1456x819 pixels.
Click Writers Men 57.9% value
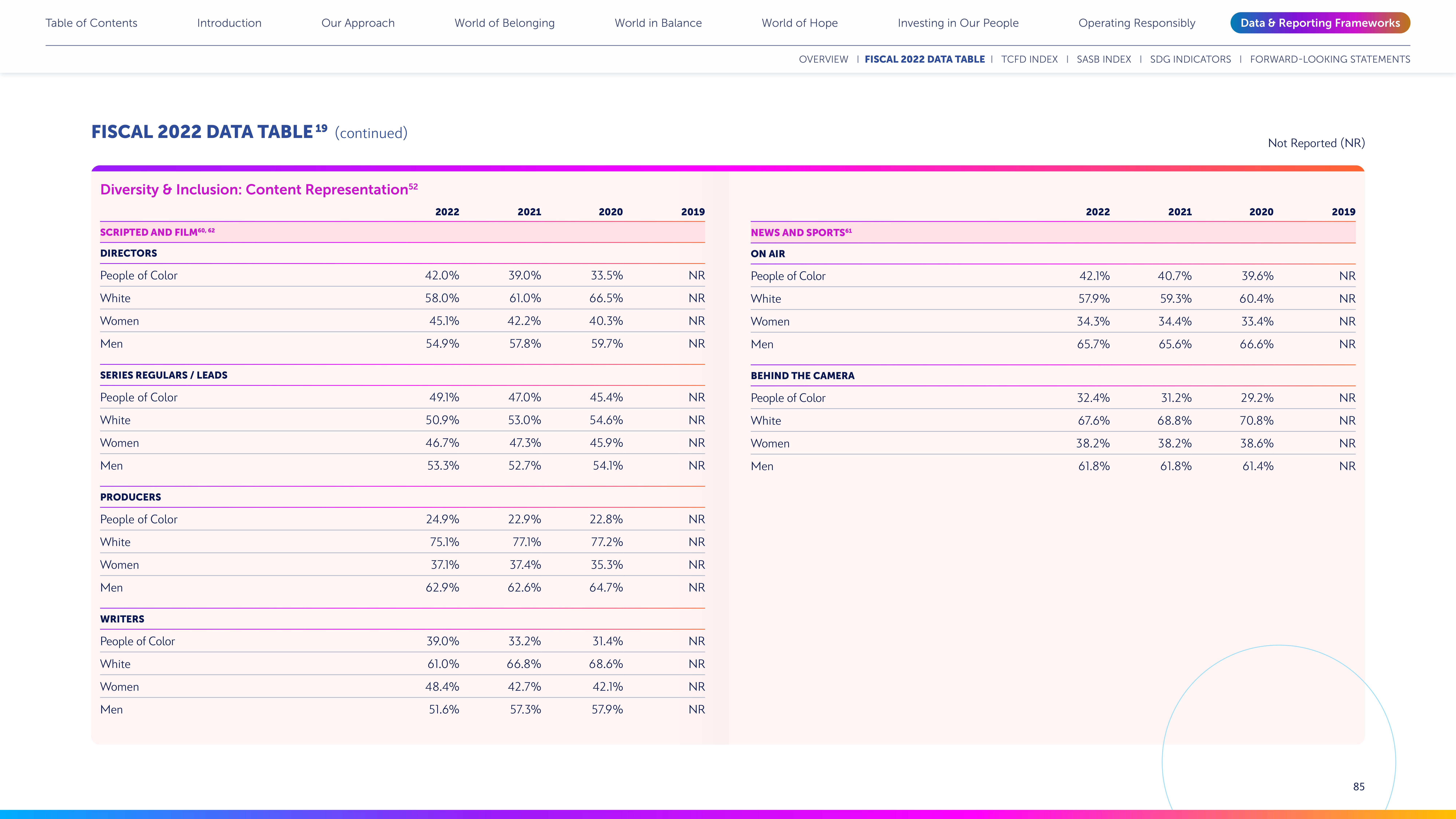pos(607,709)
